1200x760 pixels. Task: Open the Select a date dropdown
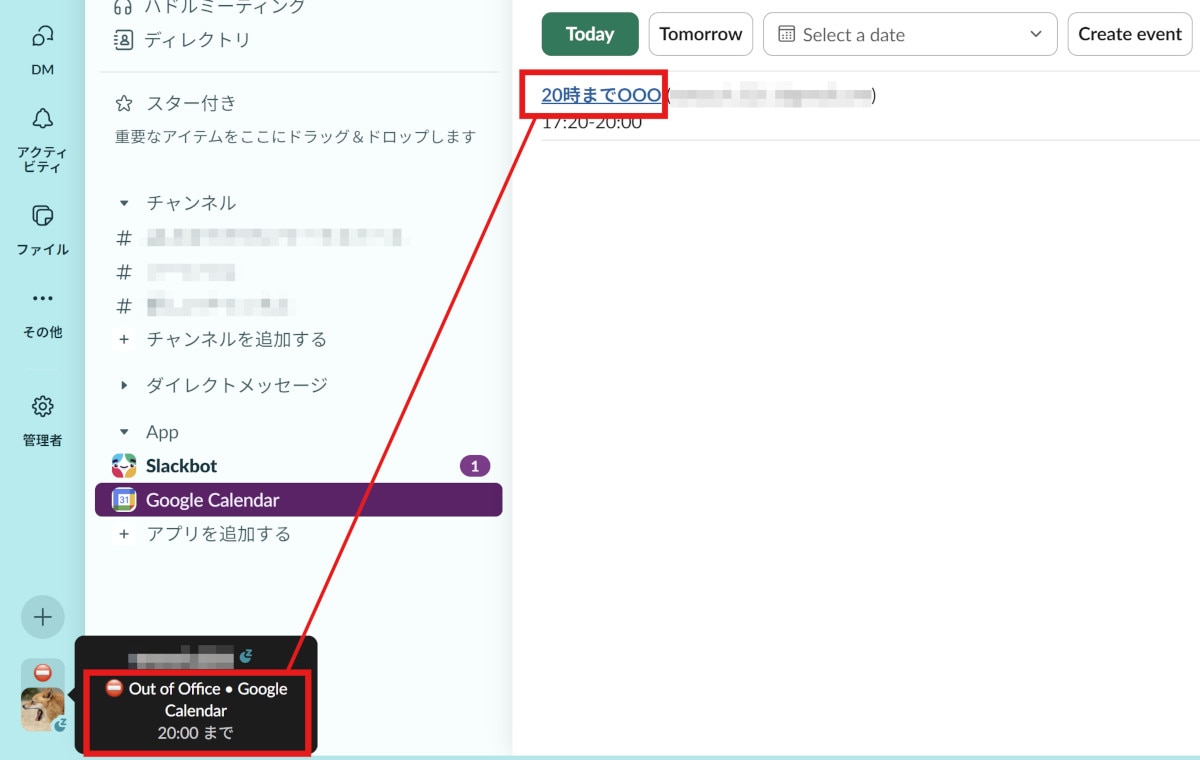(x=909, y=34)
